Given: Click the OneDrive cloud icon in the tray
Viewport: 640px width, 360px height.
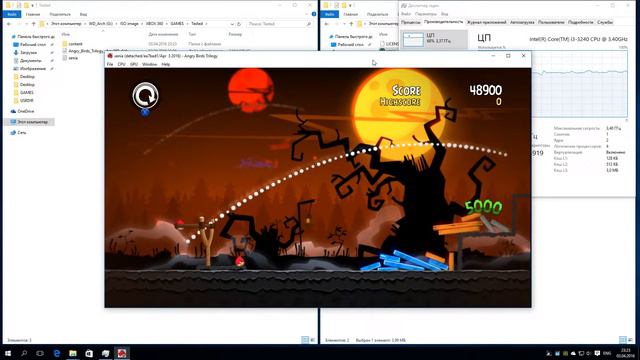Looking at the screenshot, I should [573, 353].
